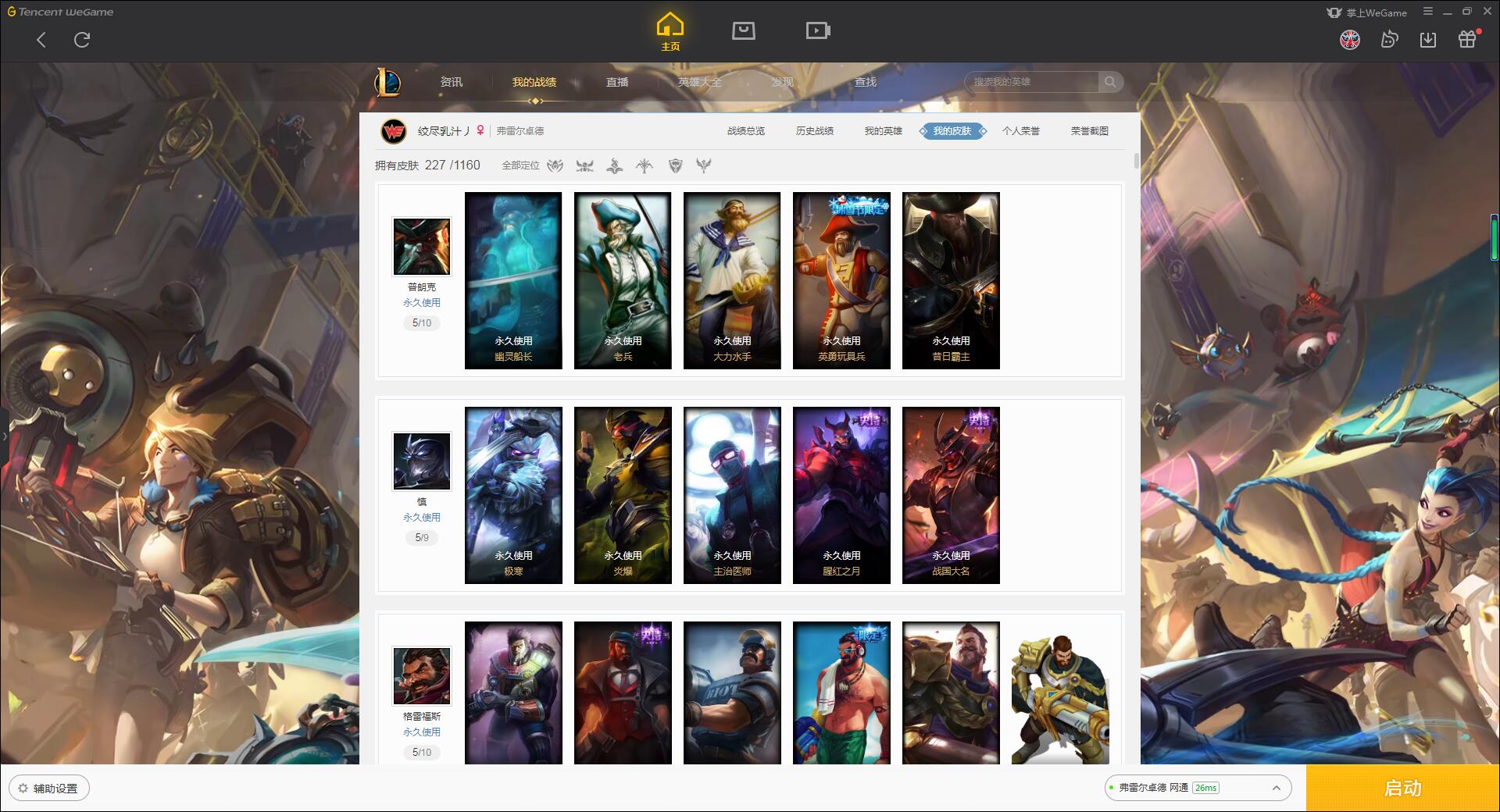Open the hamburger main menu icon

pos(1428,12)
